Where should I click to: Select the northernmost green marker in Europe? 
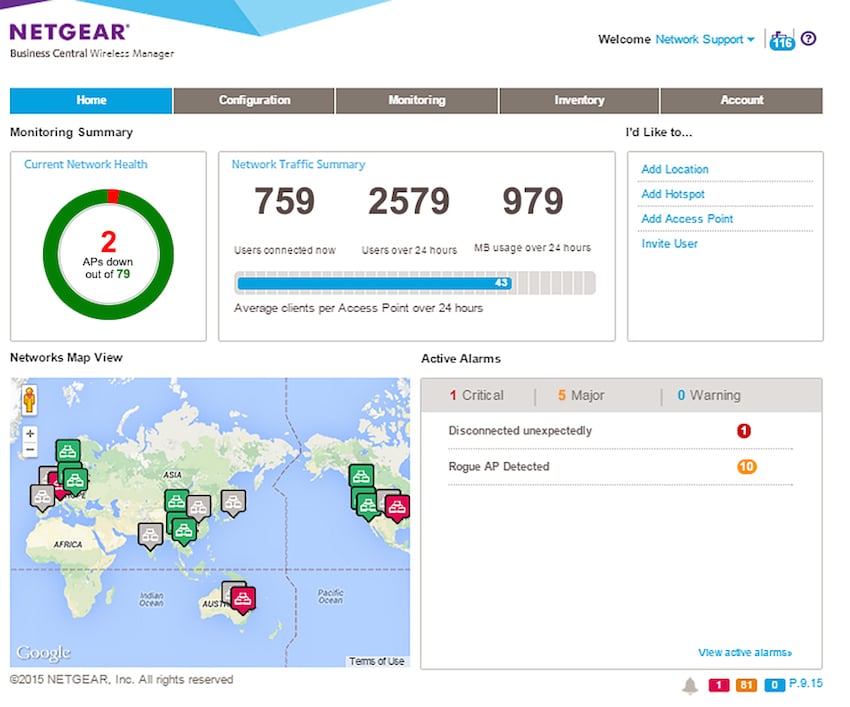click(x=68, y=451)
